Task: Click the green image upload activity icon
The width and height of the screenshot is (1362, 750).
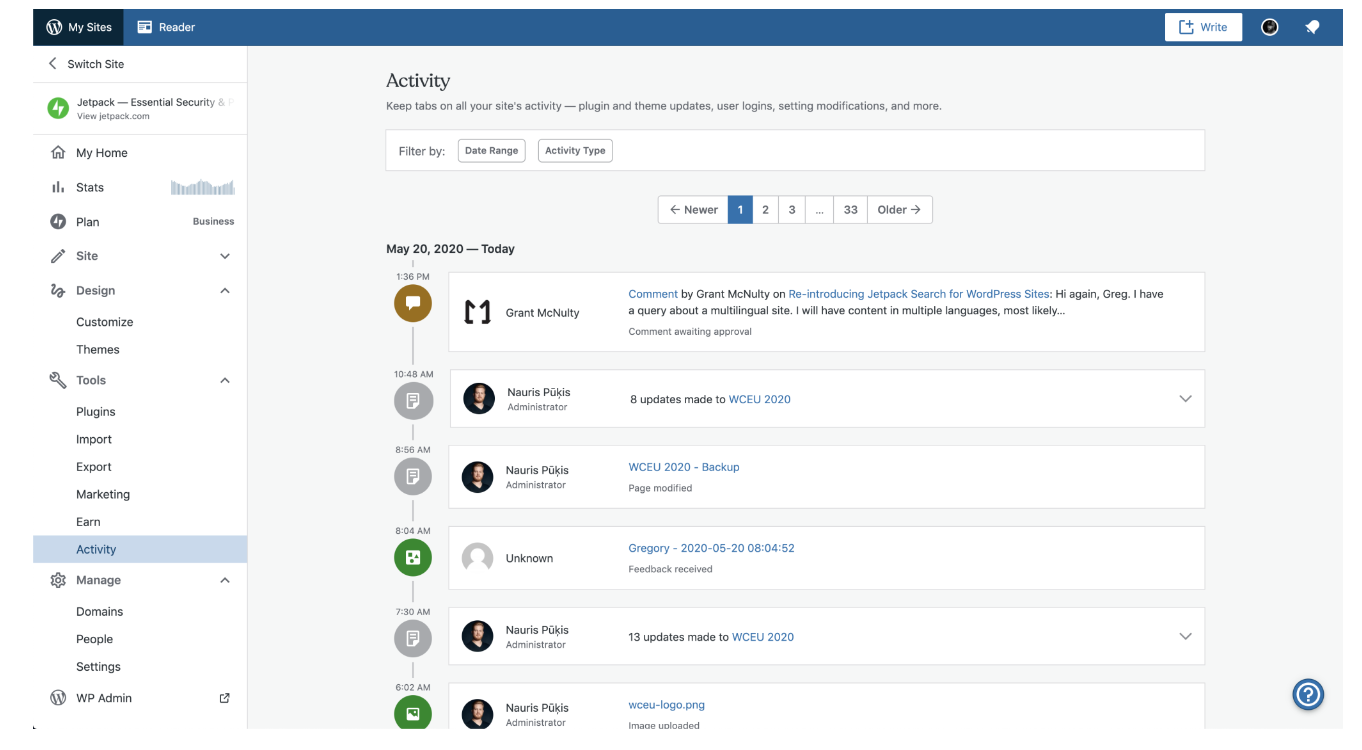Action: pos(413,713)
